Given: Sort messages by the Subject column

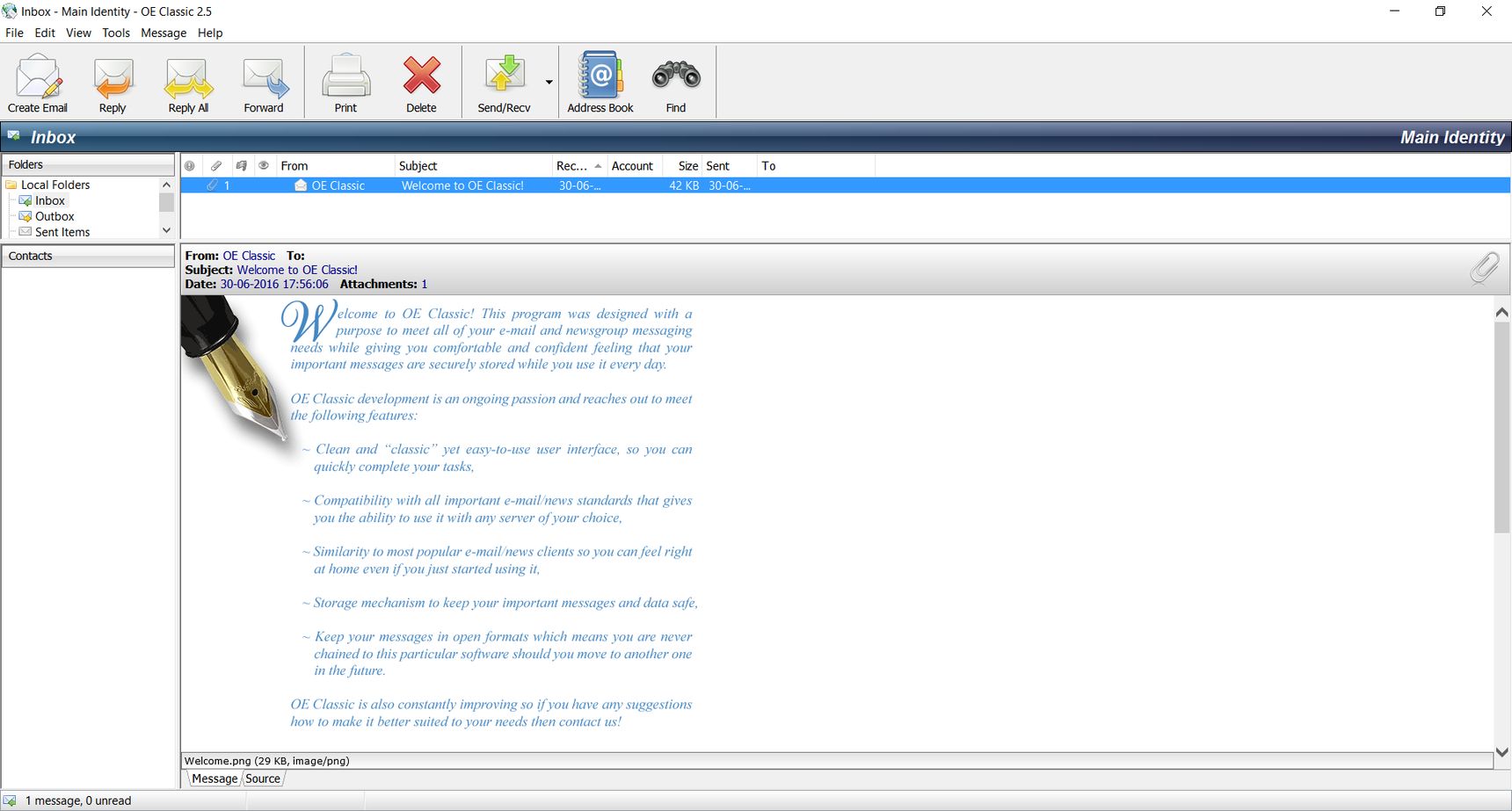Looking at the screenshot, I should coord(473,165).
